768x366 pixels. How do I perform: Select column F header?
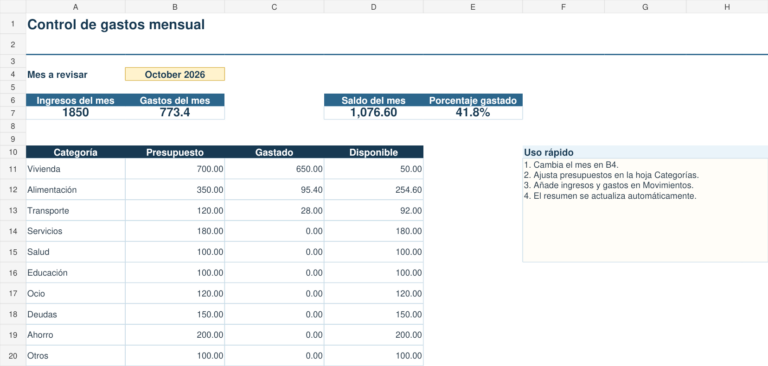pyautogui.click(x=563, y=6)
